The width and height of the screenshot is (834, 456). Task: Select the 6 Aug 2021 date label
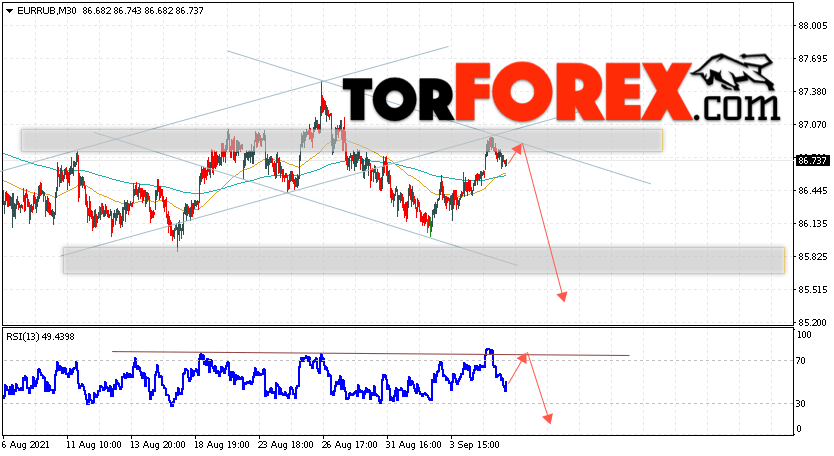(27, 444)
